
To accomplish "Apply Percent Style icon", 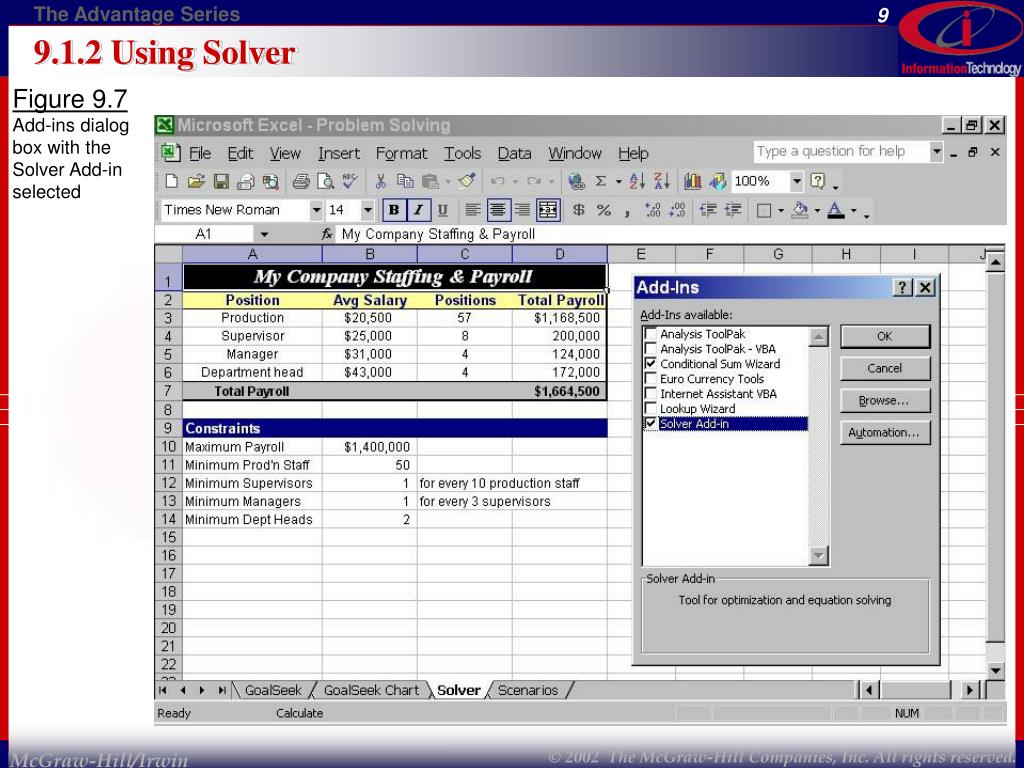I will click(x=604, y=210).
